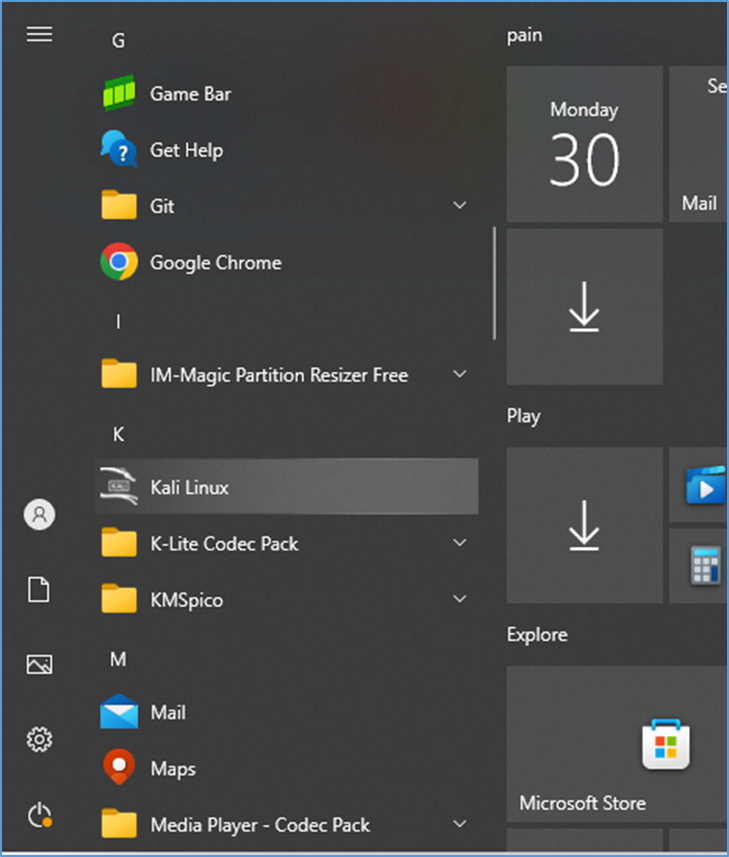Click the Power icon in sidebar
This screenshot has width=729, height=857.
tap(39, 815)
